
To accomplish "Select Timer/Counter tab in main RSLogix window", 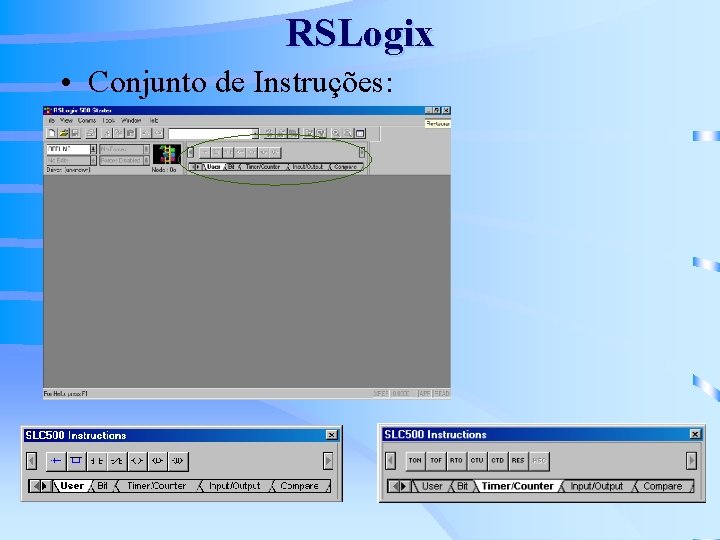I will click(263, 167).
